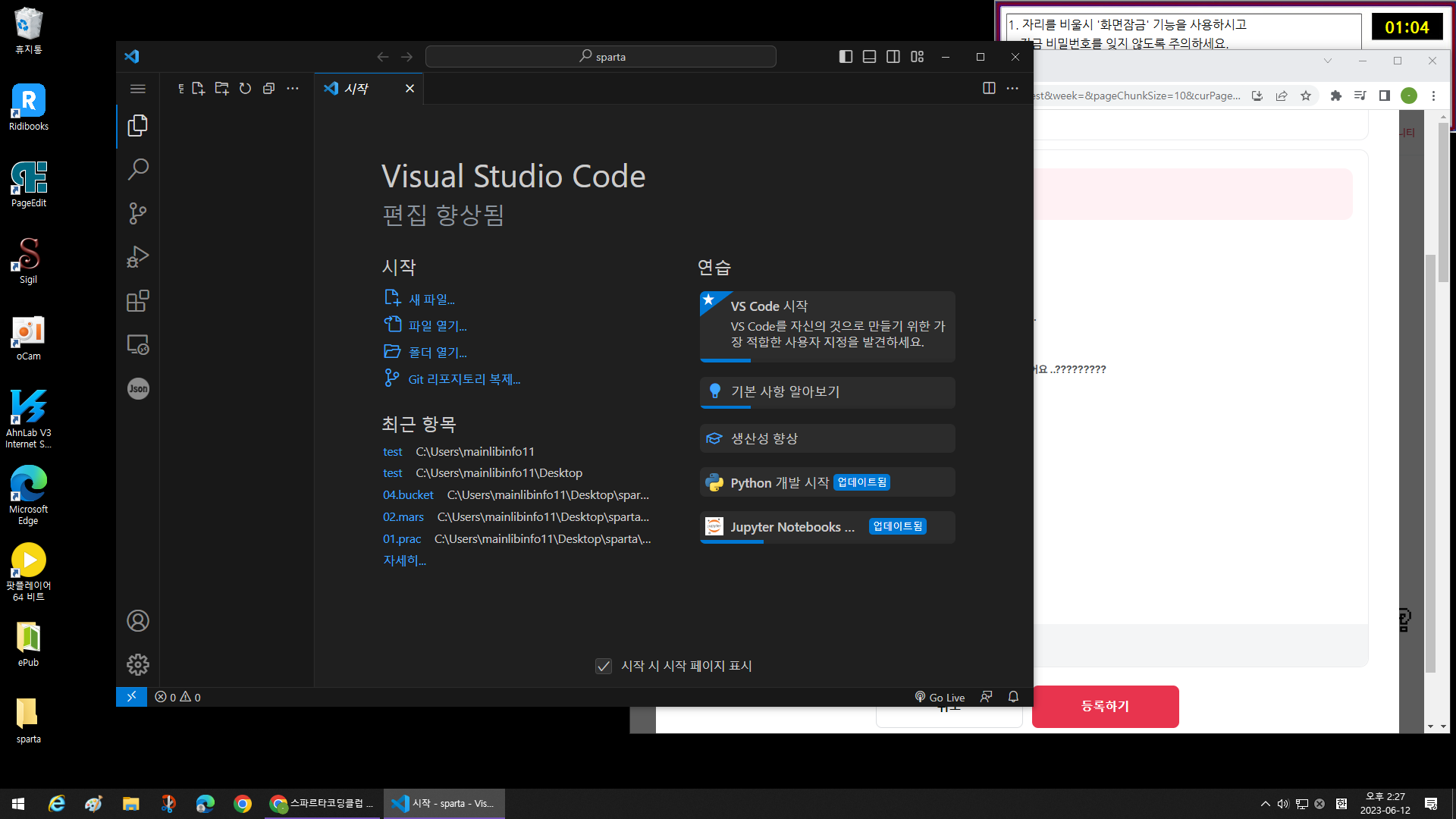Go back with the navigation arrow
Screen dimensions: 1456x819
pos(383,57)
